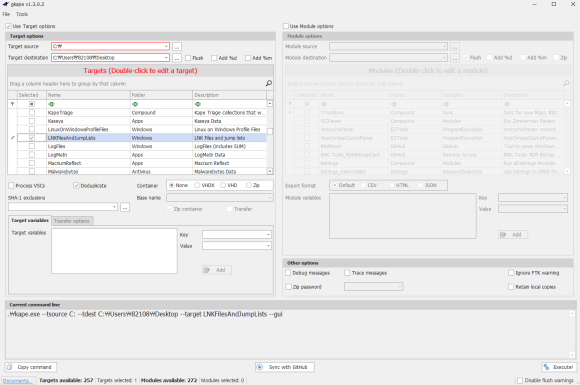Click the search magnifier icon in Targets grid
Image resolution: width=580 pixels, height=385 pixels.
[269, 83]
